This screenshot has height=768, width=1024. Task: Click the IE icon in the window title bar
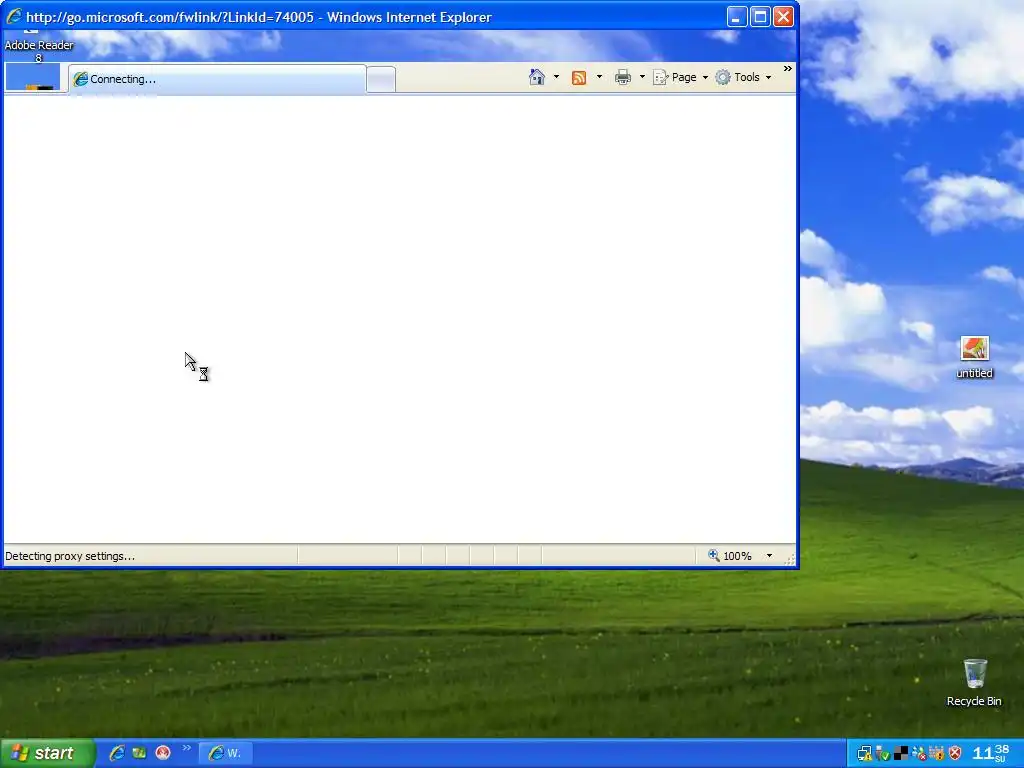[14, 17]
